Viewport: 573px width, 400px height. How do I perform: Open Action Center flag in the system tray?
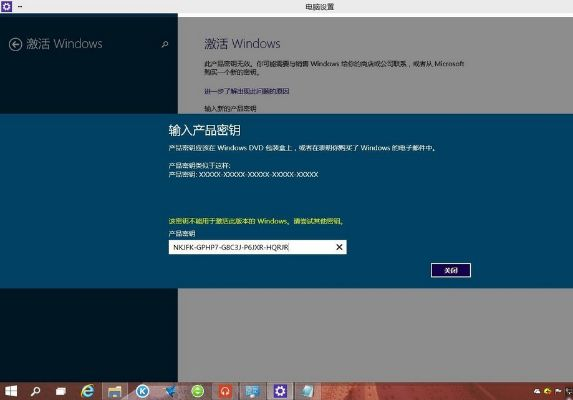click(x=558, y=391)
